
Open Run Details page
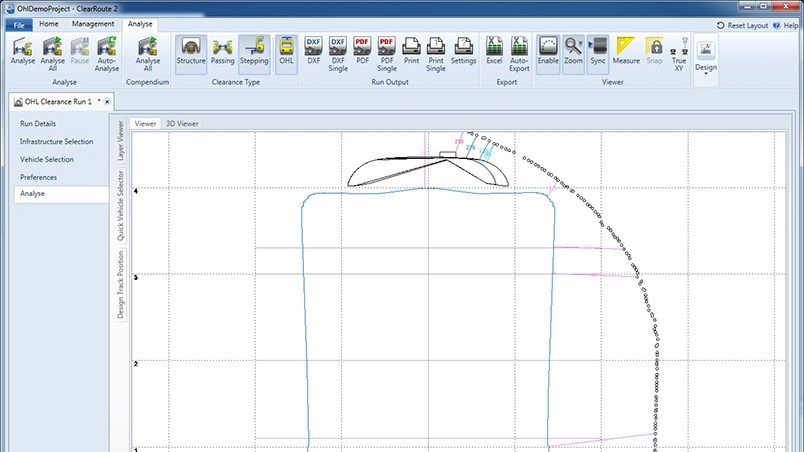tap(38, 124)
